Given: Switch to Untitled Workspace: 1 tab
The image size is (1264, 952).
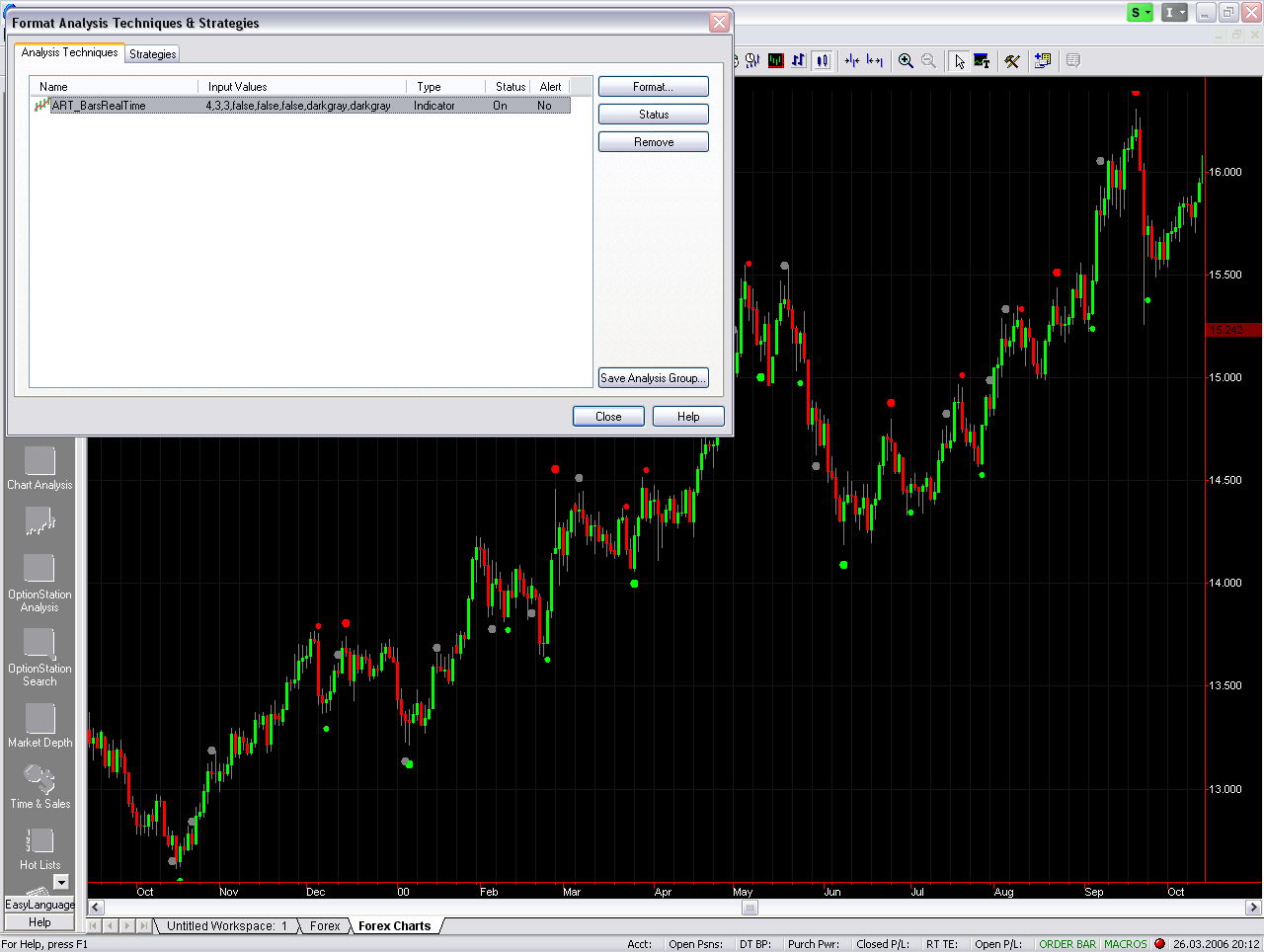Looking at the screenshot, I should tap(226, 926).
